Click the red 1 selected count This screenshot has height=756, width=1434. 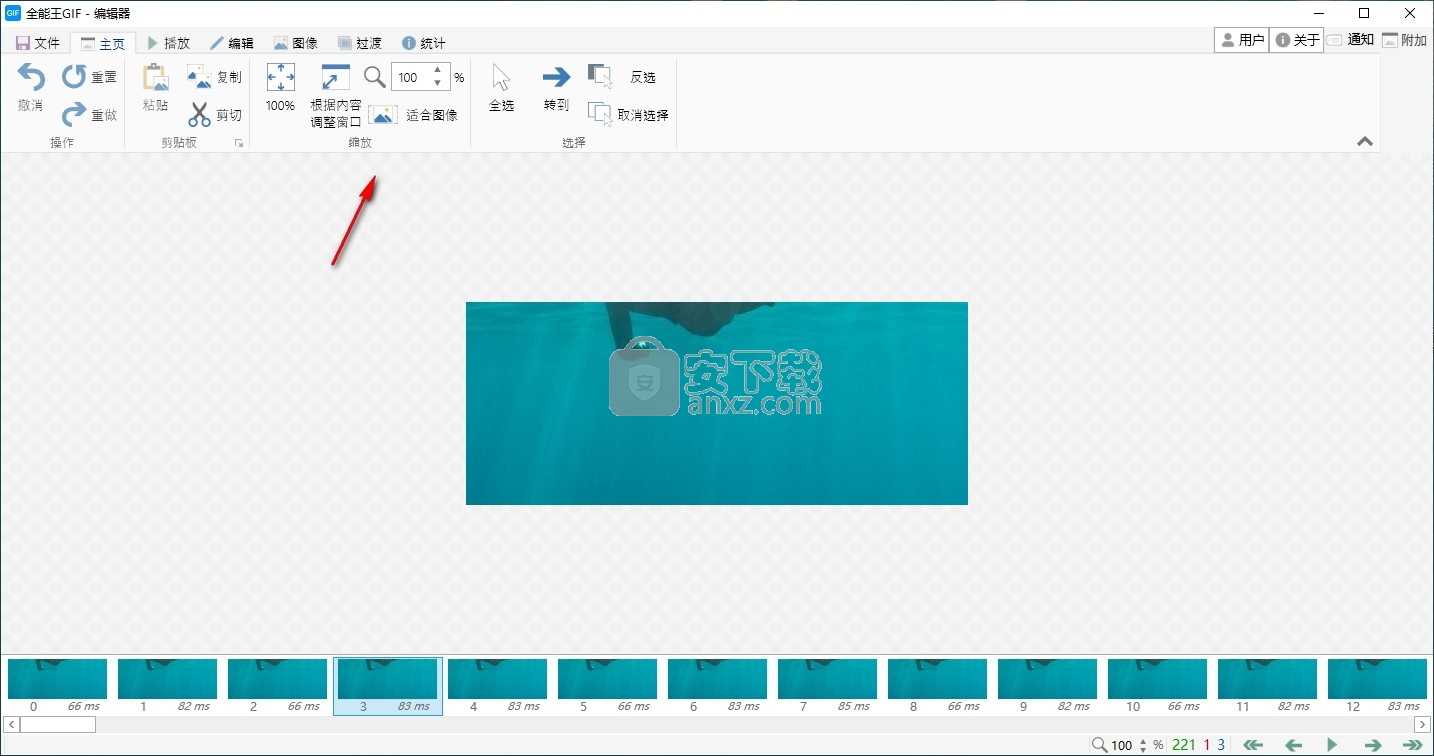[x=1206, y=745]
